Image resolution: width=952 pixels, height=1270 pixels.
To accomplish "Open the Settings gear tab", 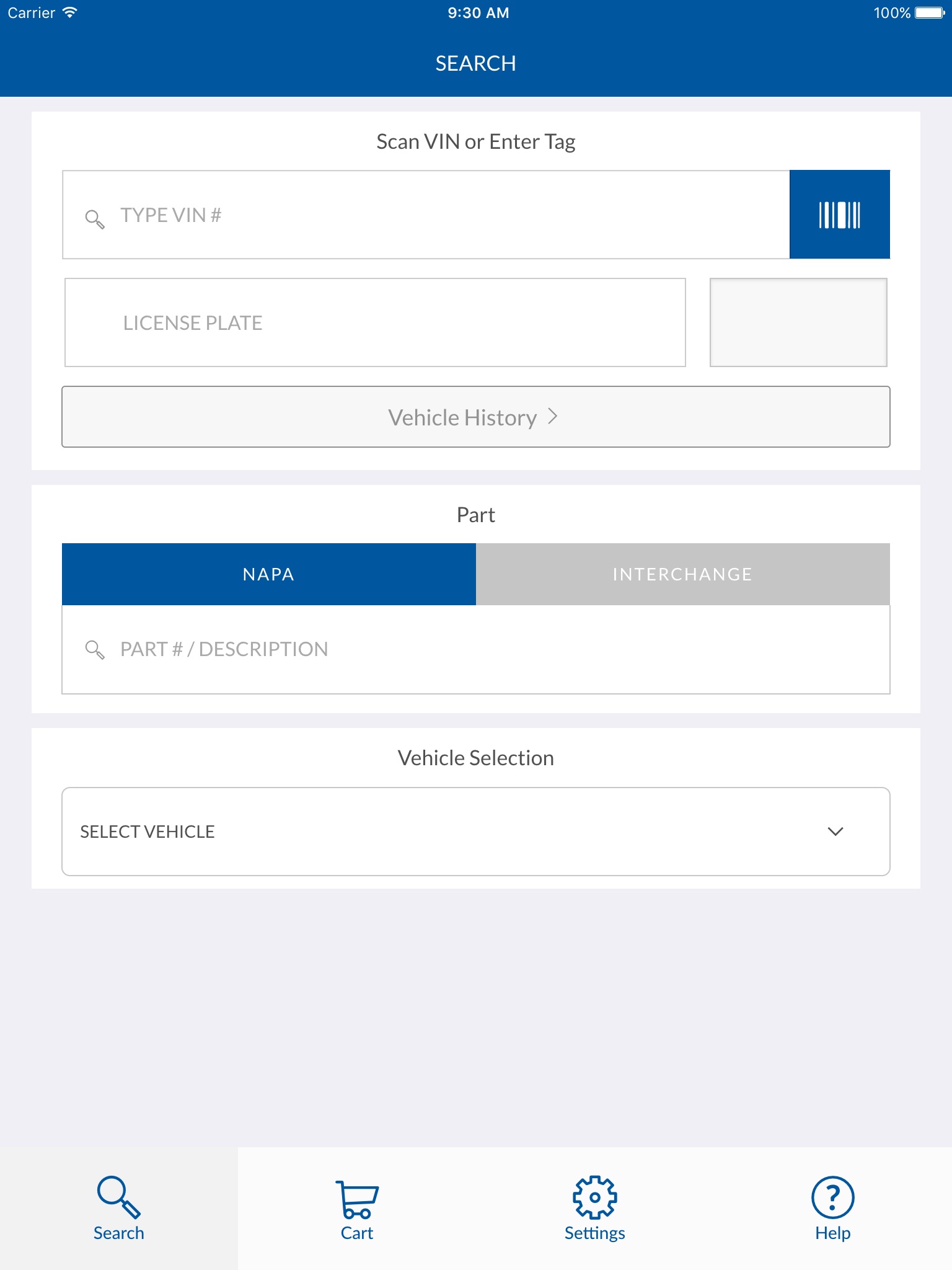I will click(594, 1209).
